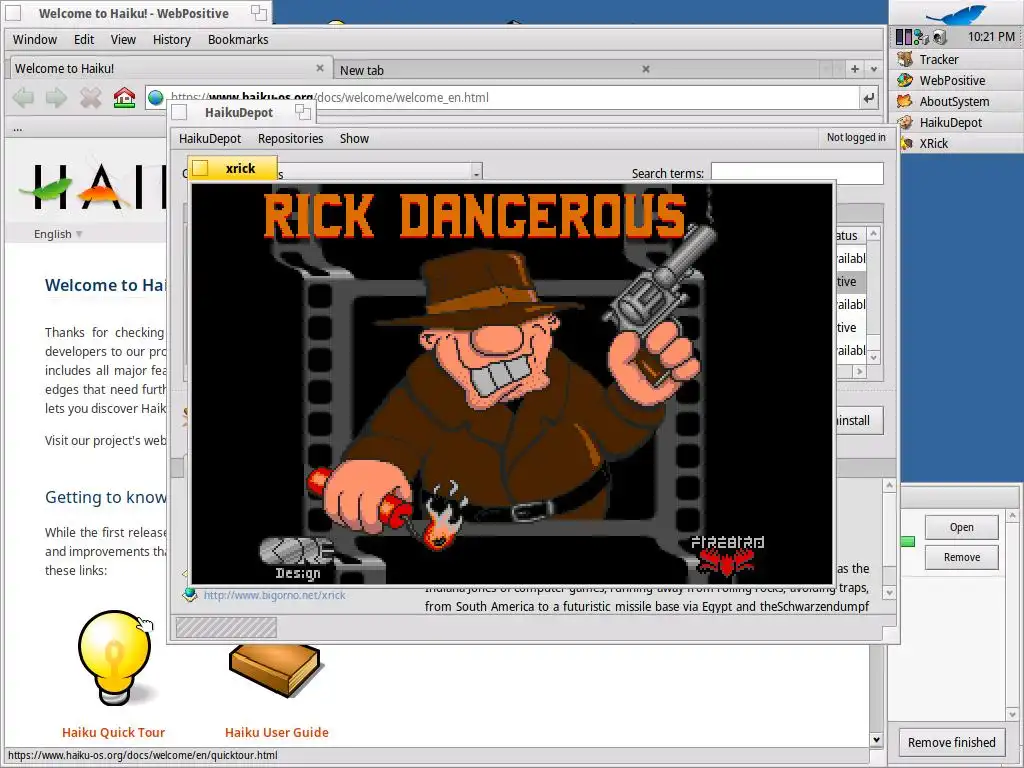Screen dimensions: 1024x768
Task: Open the HaikuDepot menu
Action: click(210, 138)
